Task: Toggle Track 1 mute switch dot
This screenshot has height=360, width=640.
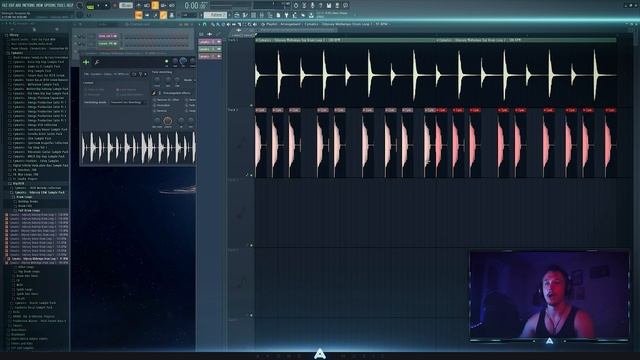Action: point(251,105)
